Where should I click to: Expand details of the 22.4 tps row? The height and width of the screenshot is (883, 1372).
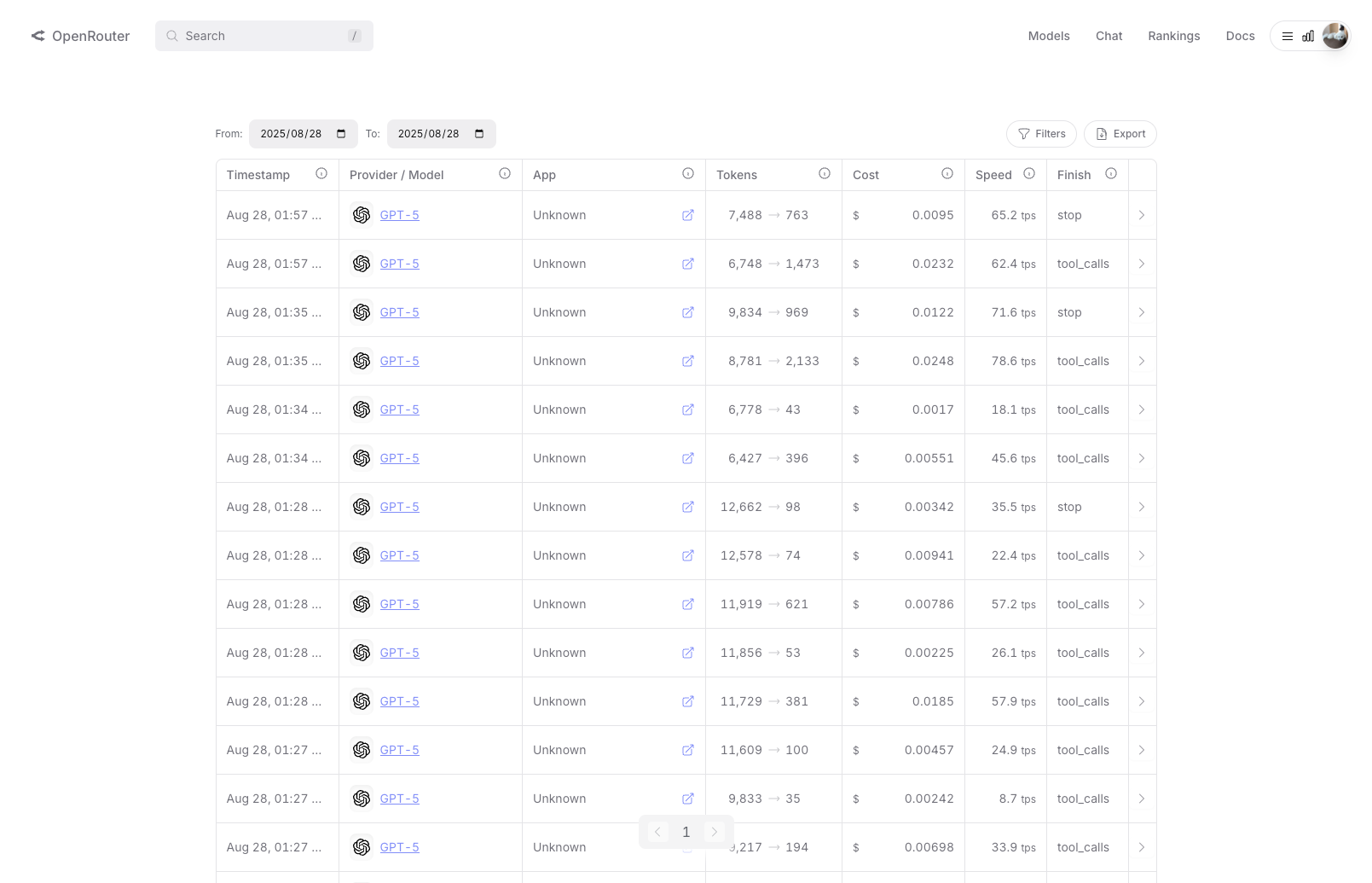pyautogui.click(x=1142, y=555)
